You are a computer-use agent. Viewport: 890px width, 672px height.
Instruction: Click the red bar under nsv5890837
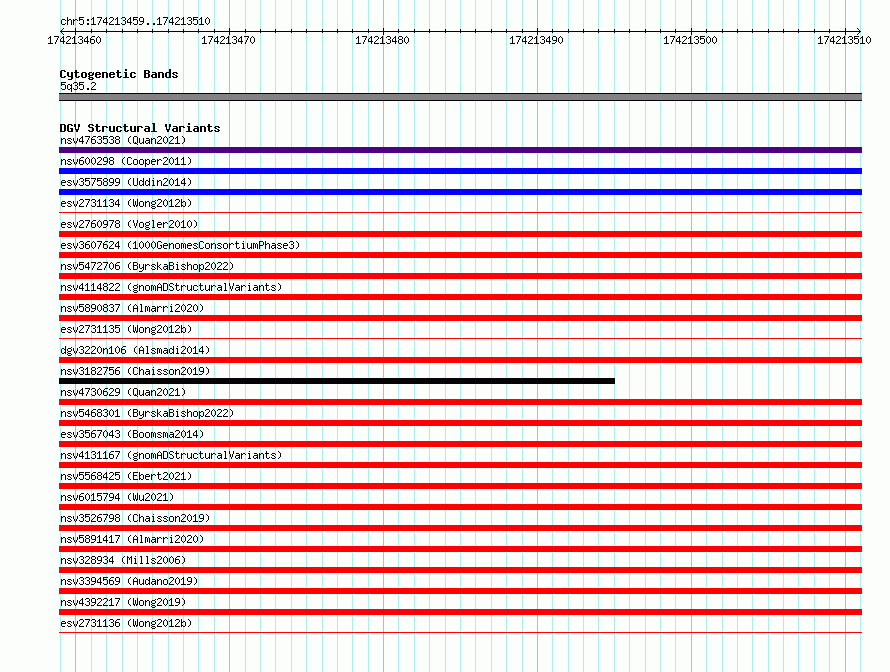460,318
